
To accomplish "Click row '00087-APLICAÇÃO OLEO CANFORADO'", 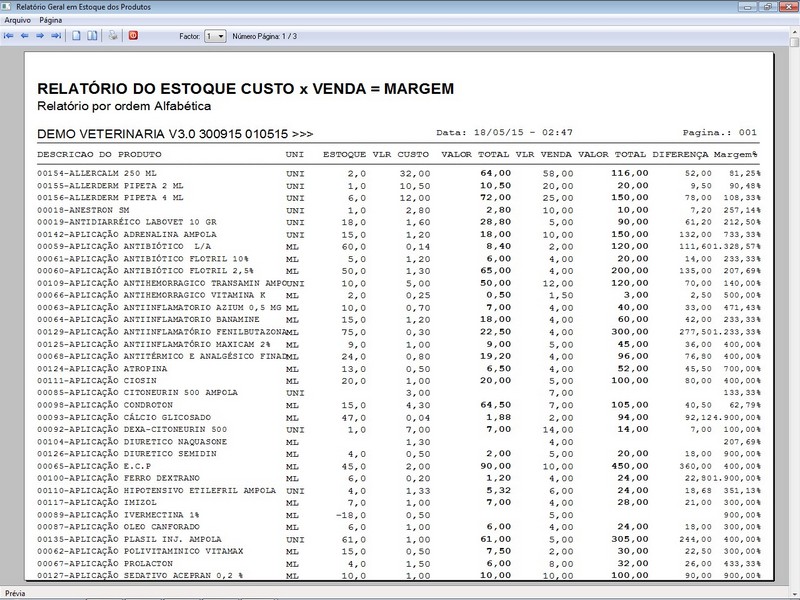I will click(398, 527).
